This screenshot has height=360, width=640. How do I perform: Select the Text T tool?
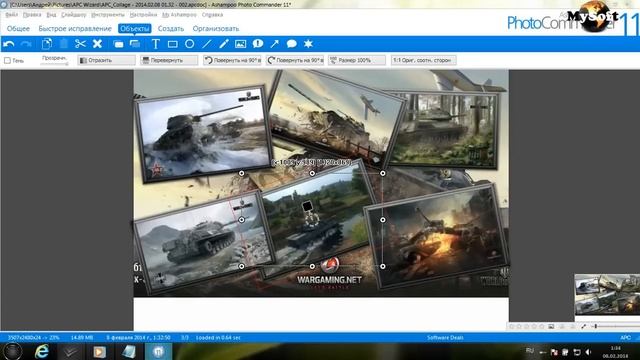point(156,44)
